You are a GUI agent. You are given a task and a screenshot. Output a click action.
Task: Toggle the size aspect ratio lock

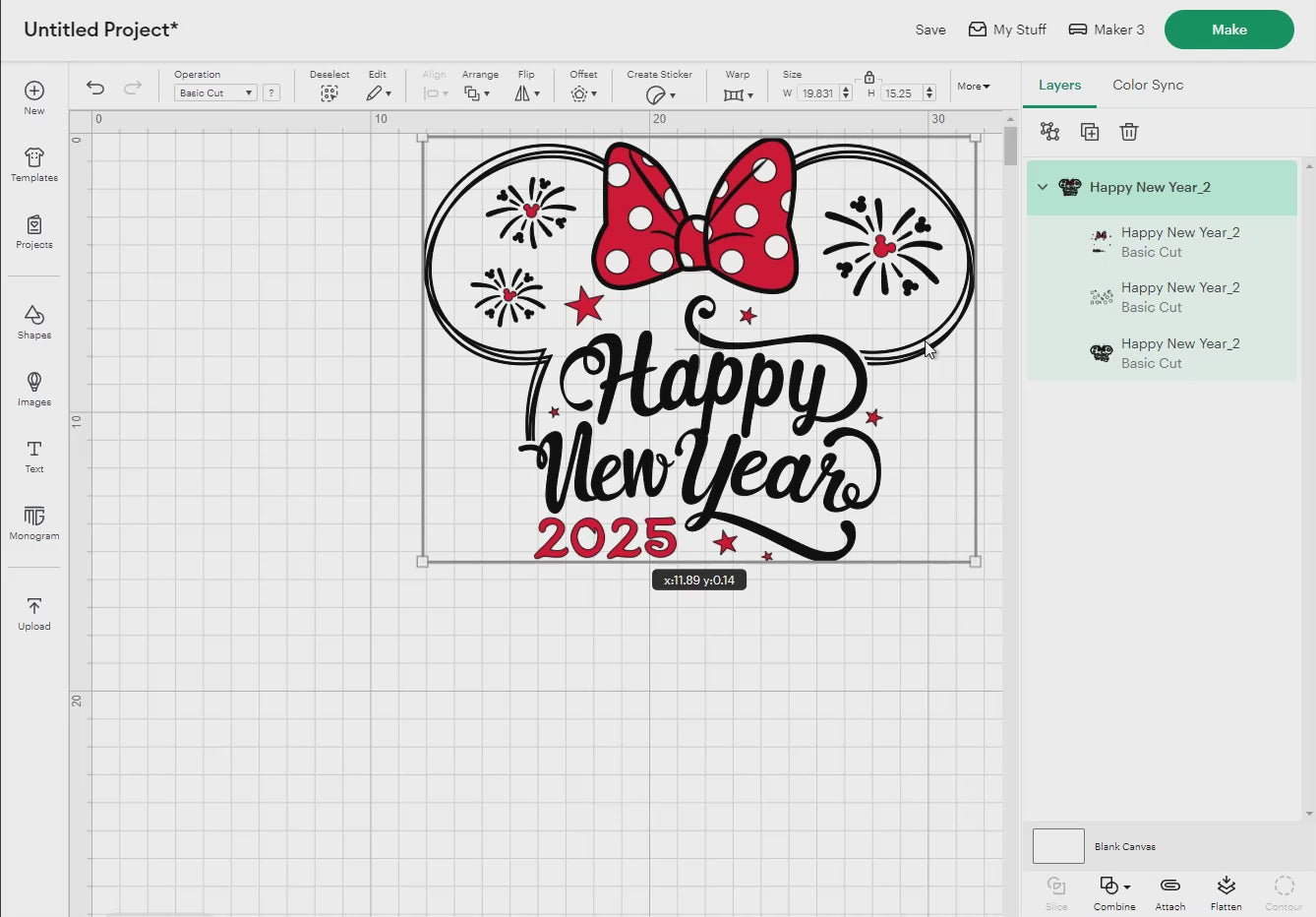(x=869, y=77)
